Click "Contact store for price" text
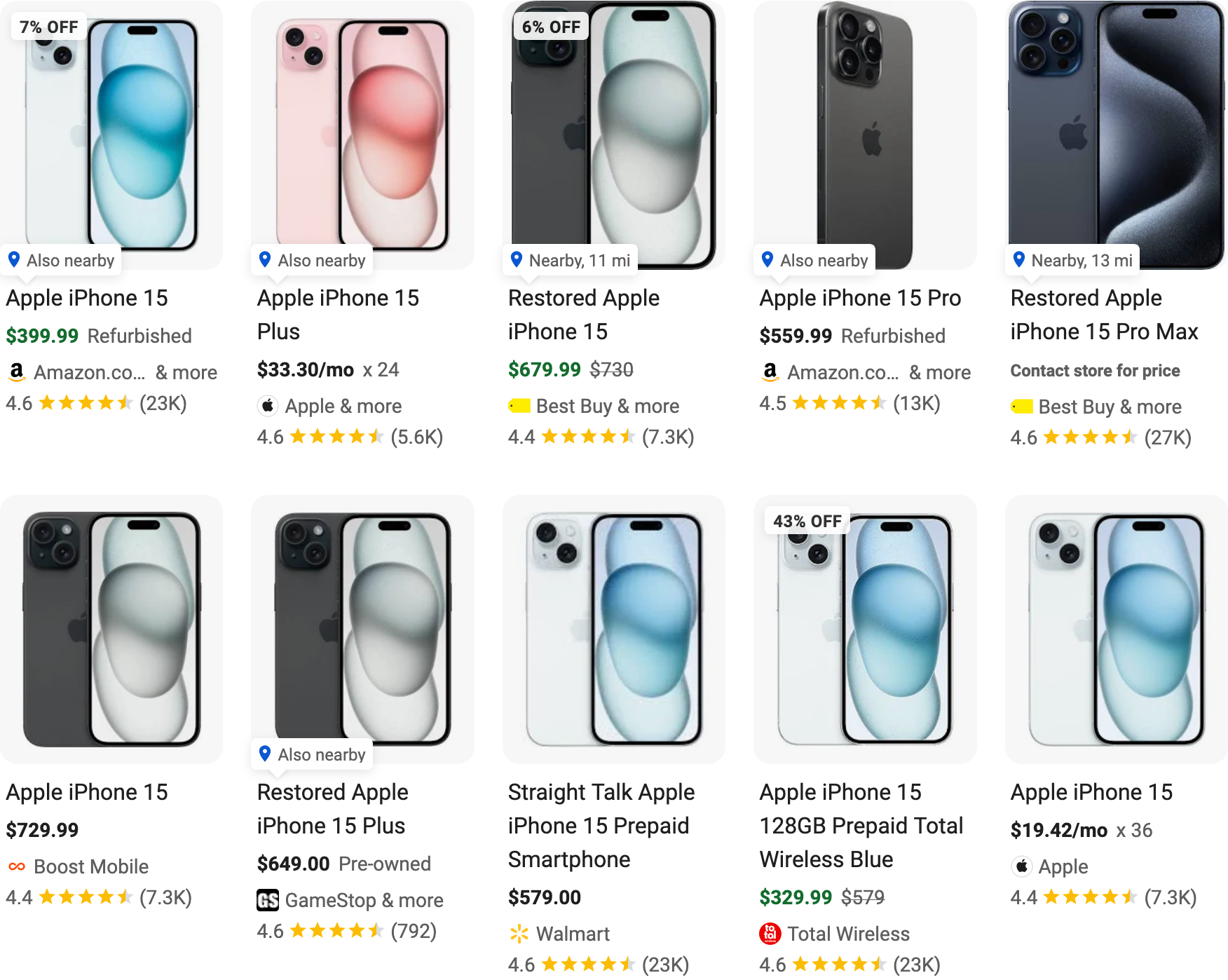The width and height of the screenshot is (1228, 980). [x=1095, y=371]
